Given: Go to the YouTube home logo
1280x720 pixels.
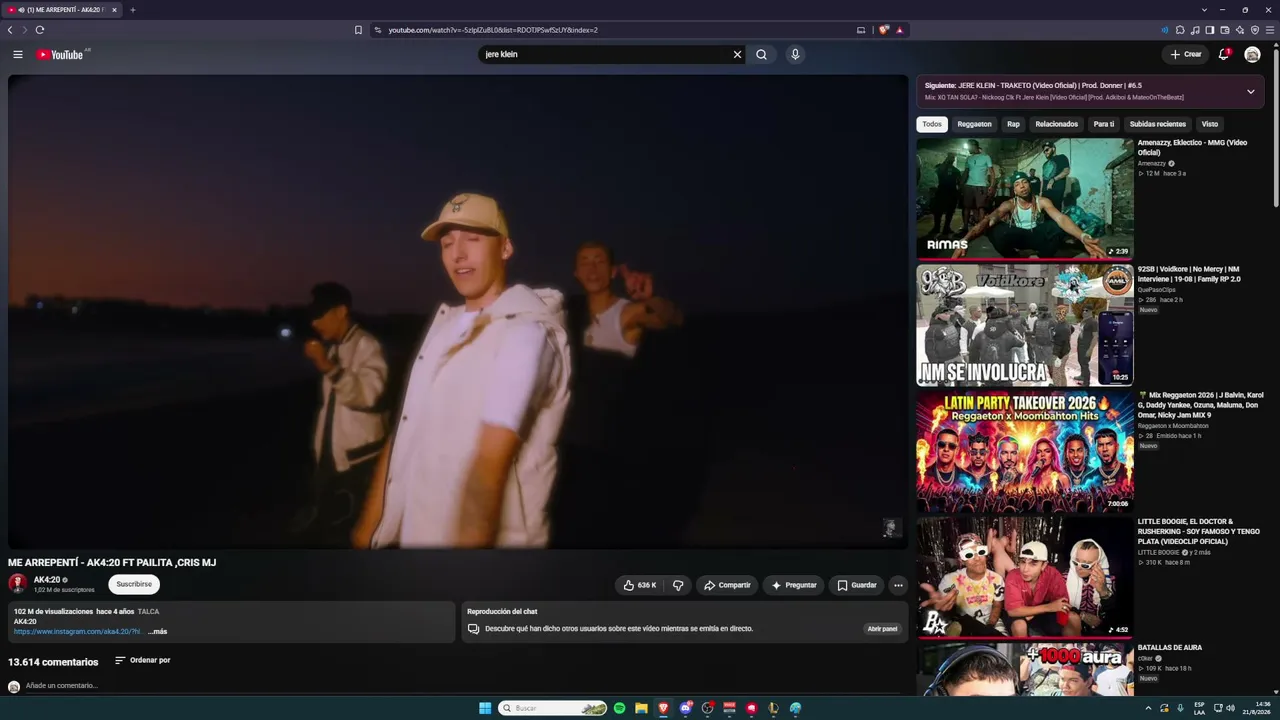Looking at the screenshot, I should [60, 55].
